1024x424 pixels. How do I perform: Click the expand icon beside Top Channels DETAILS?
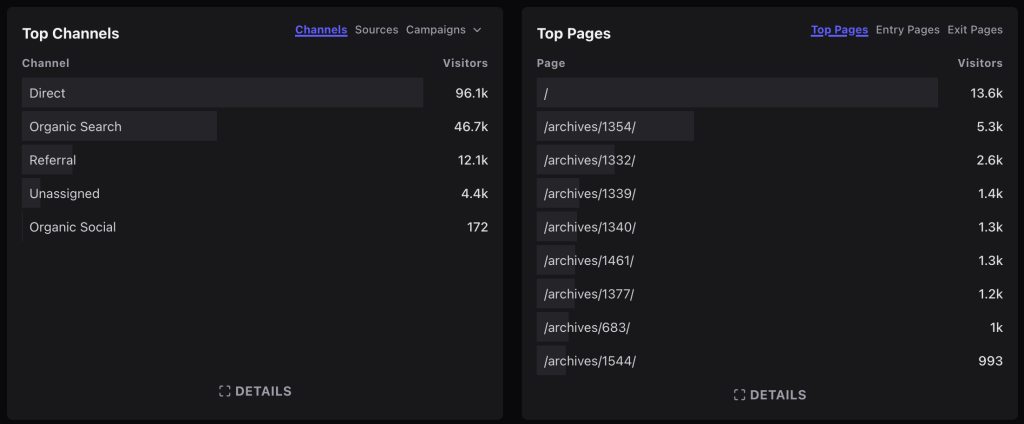click(x=225, y=391)
